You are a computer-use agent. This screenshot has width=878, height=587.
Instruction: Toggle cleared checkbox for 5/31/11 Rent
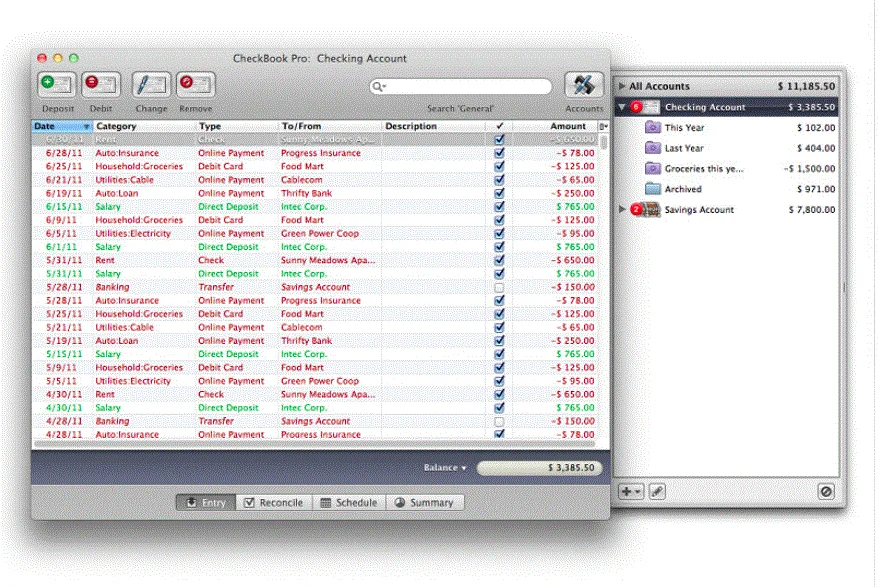point(499,260)
